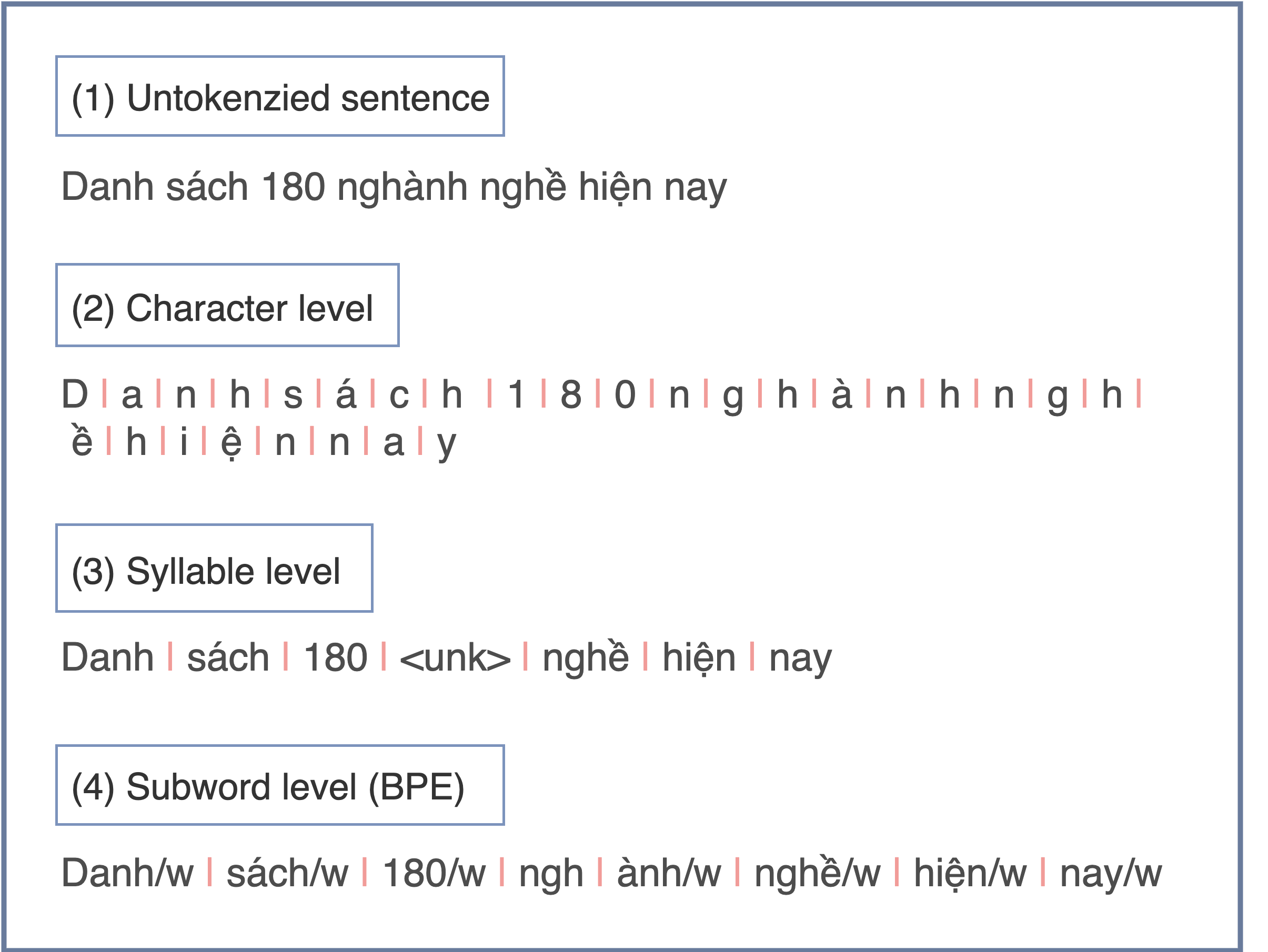Image resolution: width=1268 pixels, height=952 pixels.
Task: Select the "nay/w" token at row end
Action: coord(1110,875)
